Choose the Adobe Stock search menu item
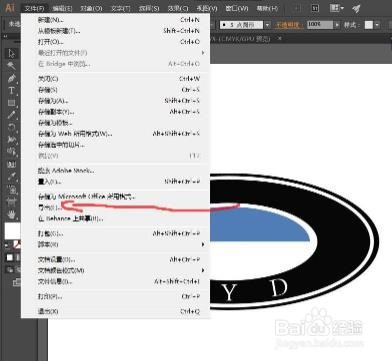 tap(115, 171)
